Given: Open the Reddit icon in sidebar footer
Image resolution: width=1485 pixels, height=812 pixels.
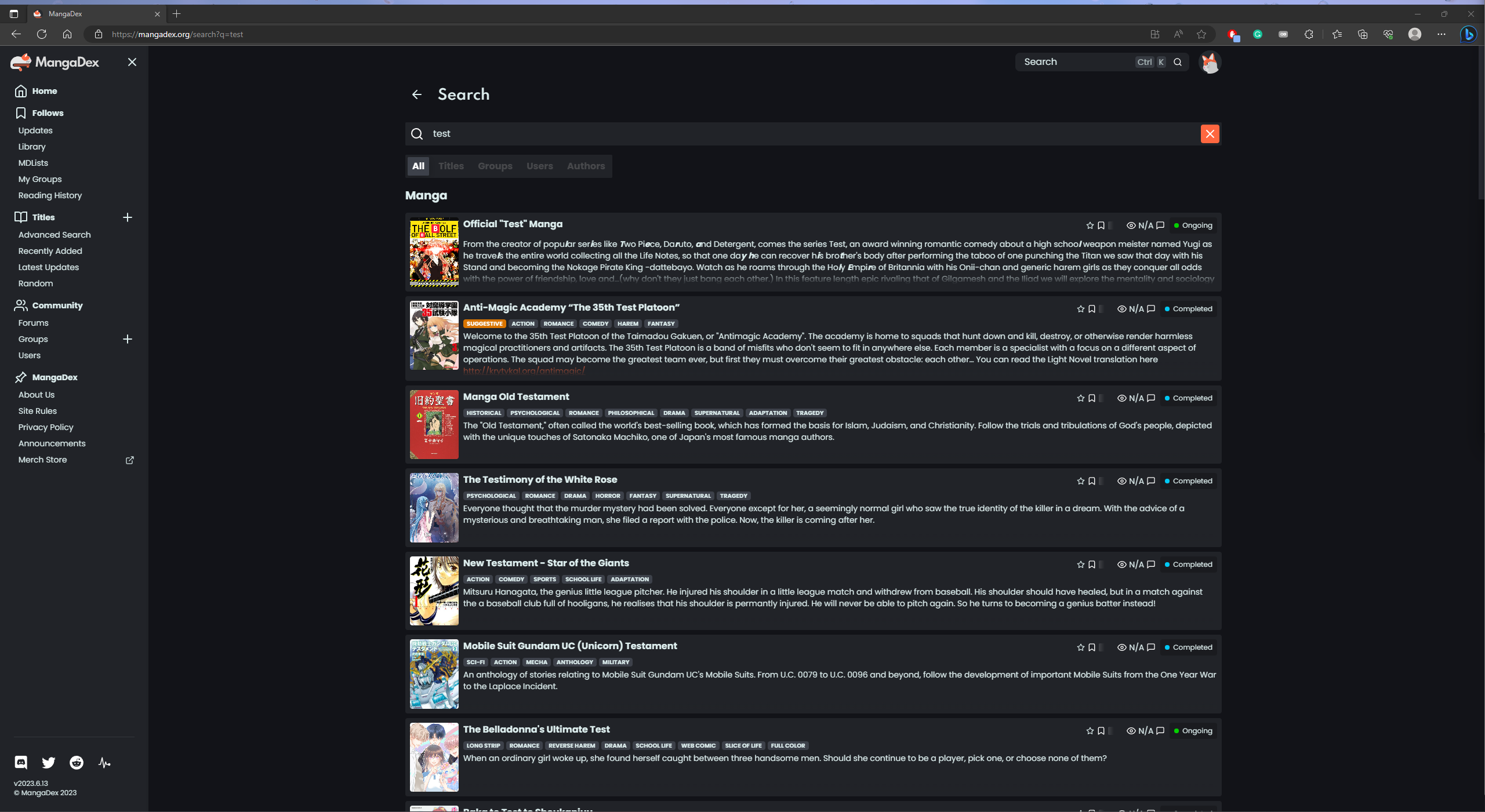Looking at the screenshot, I should (77, 762).
